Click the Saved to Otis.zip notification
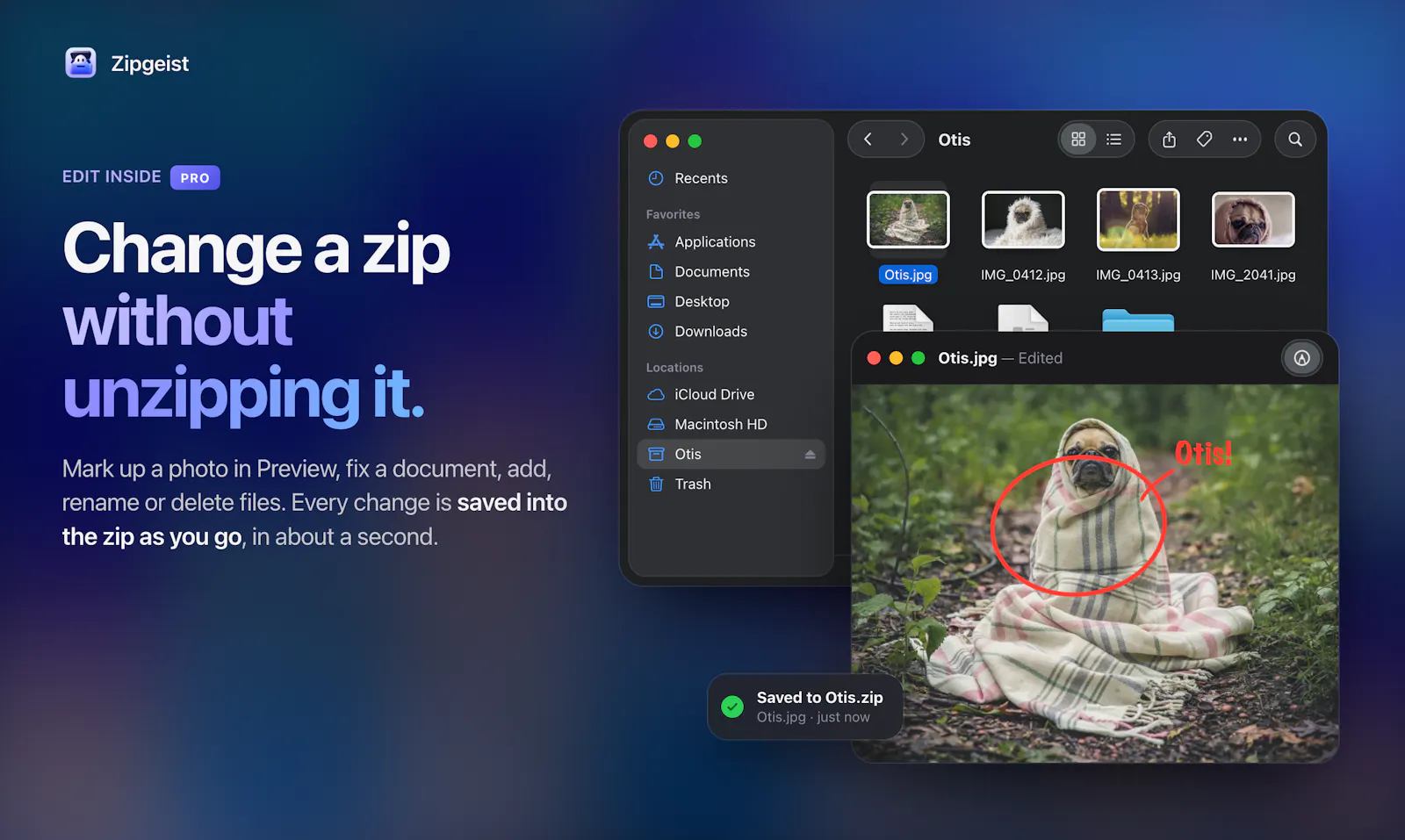This screenshot has width=1405, height=840. coord(805,707)
